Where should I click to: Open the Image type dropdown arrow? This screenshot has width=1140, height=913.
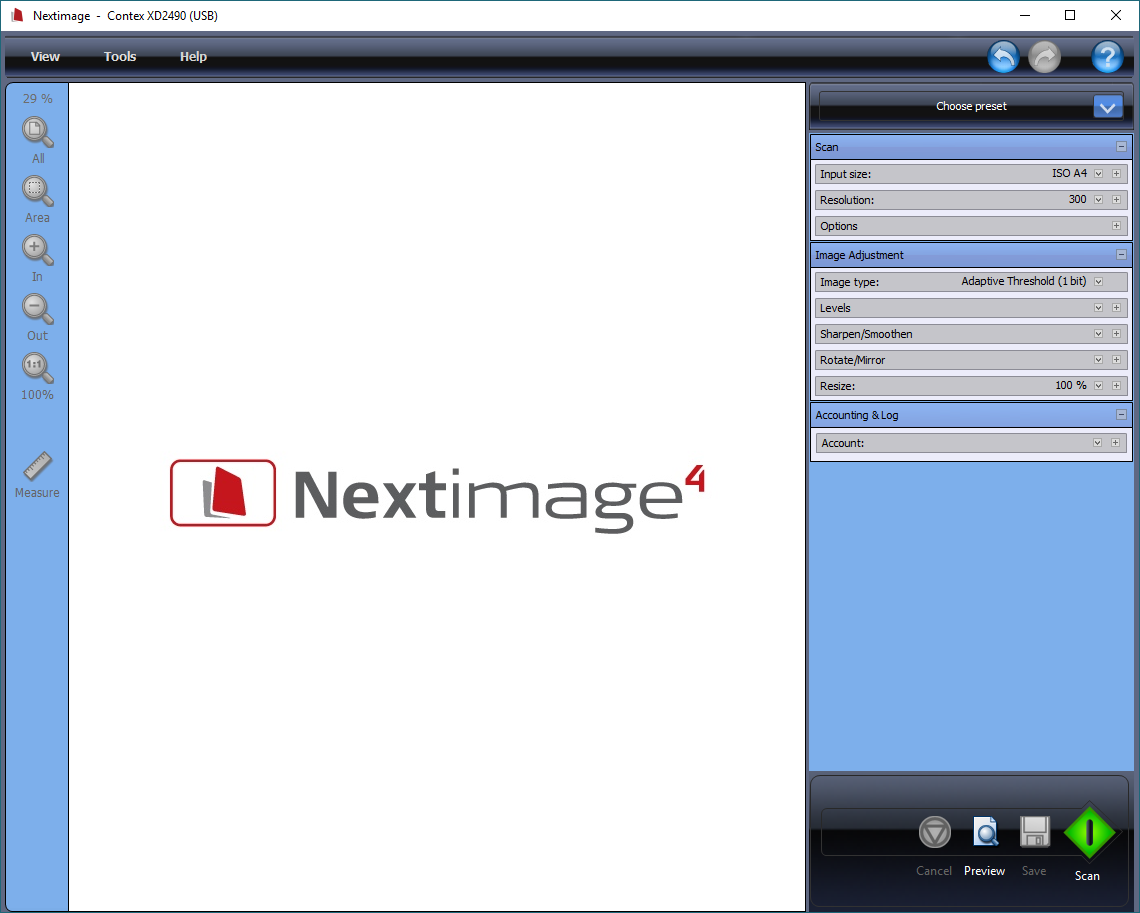click(1098, 282)
